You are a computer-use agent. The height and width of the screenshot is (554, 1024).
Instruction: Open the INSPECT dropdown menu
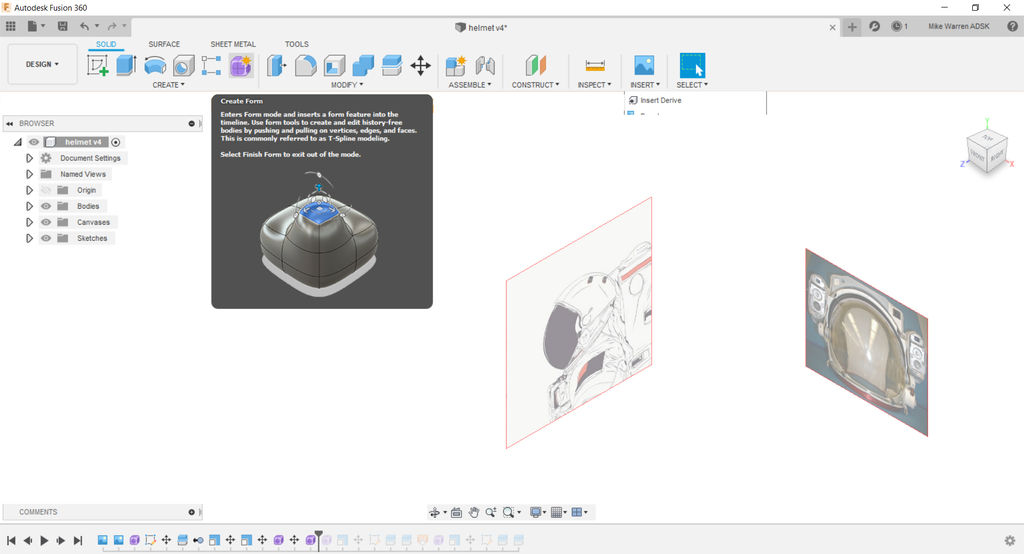coord(594,85)
